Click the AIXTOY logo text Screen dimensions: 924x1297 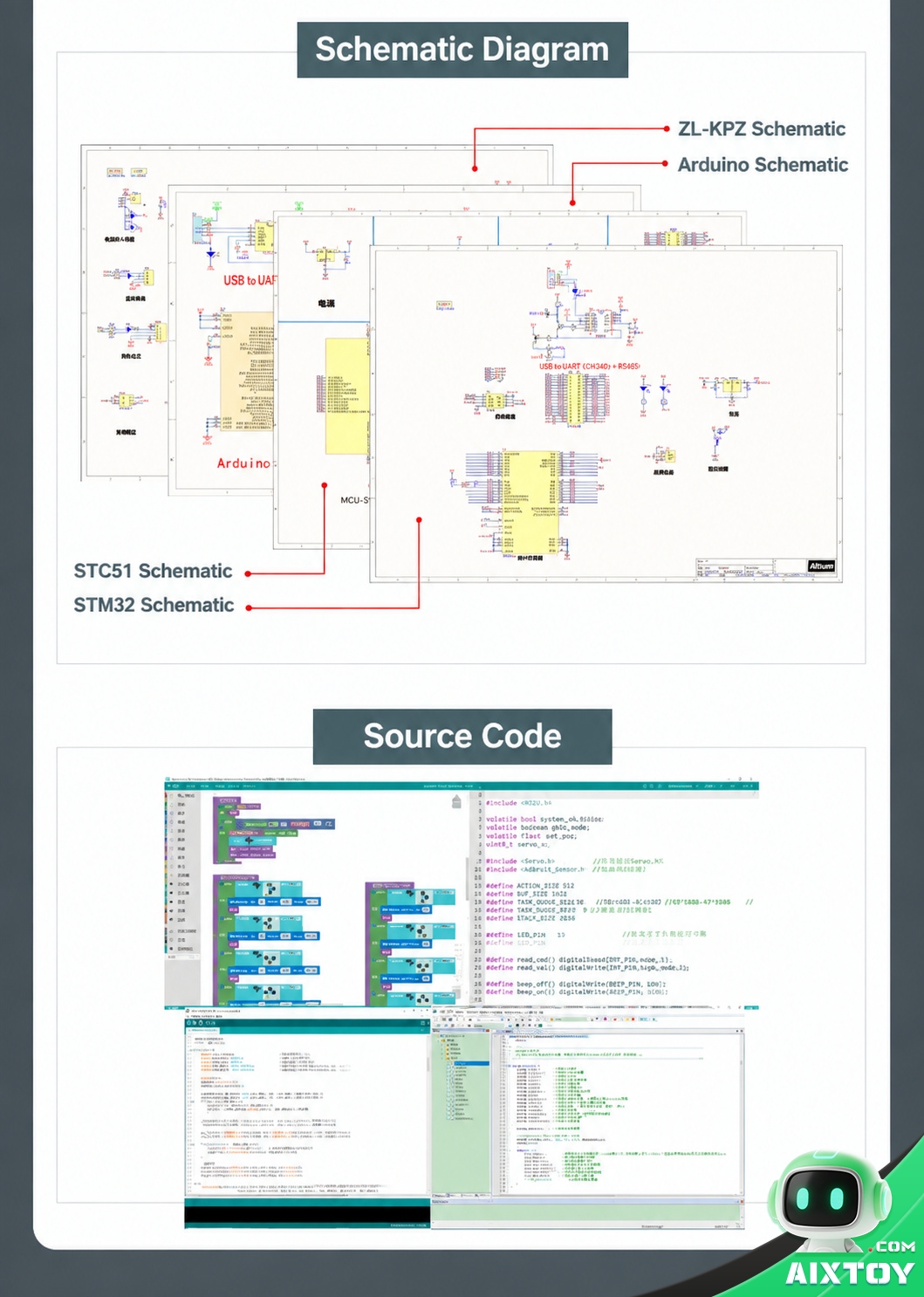click(x=850, y=1273)
